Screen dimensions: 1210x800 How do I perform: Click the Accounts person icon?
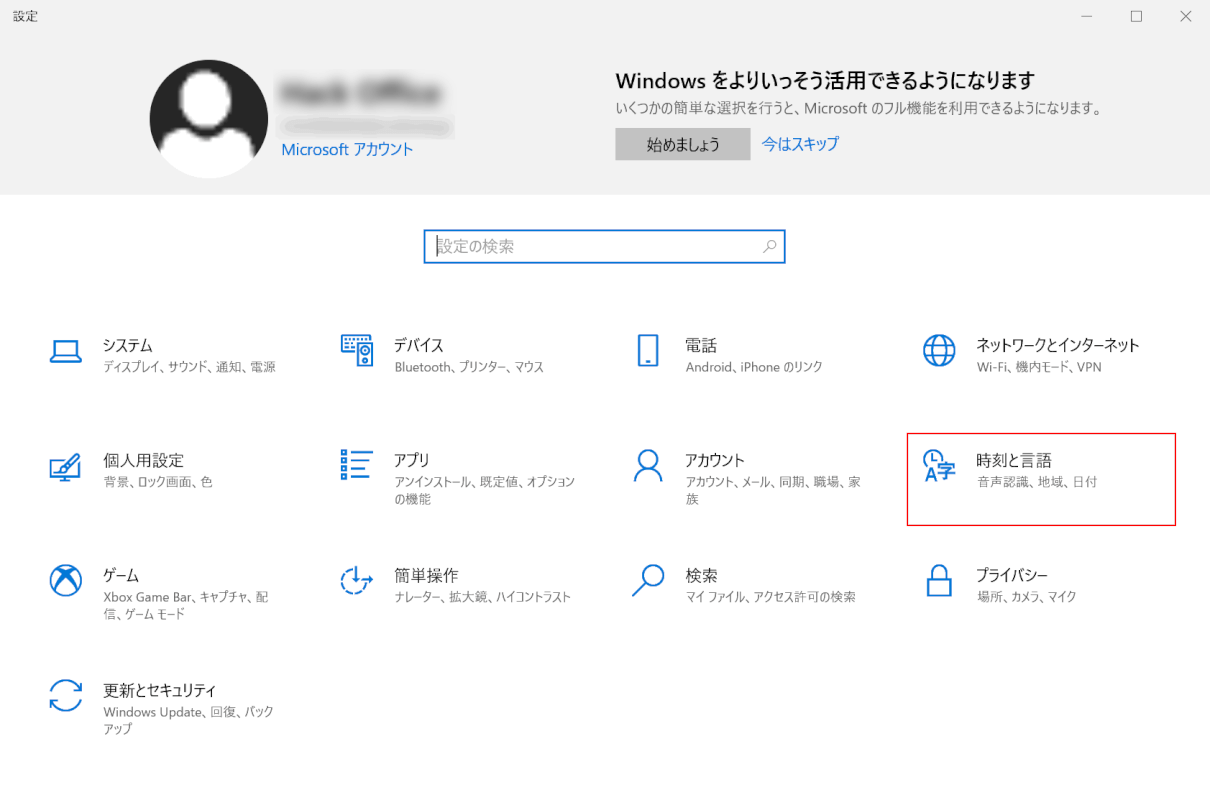648,465
